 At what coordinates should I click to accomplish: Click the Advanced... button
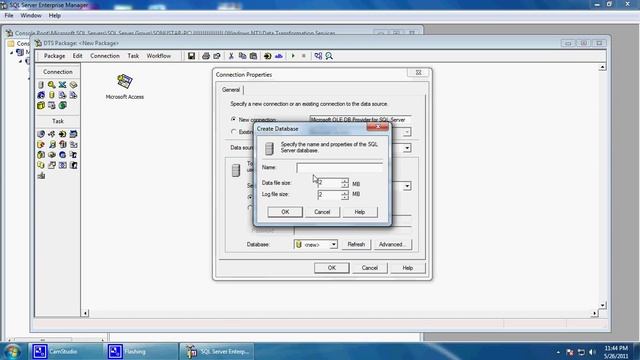[x=392, y=244]
